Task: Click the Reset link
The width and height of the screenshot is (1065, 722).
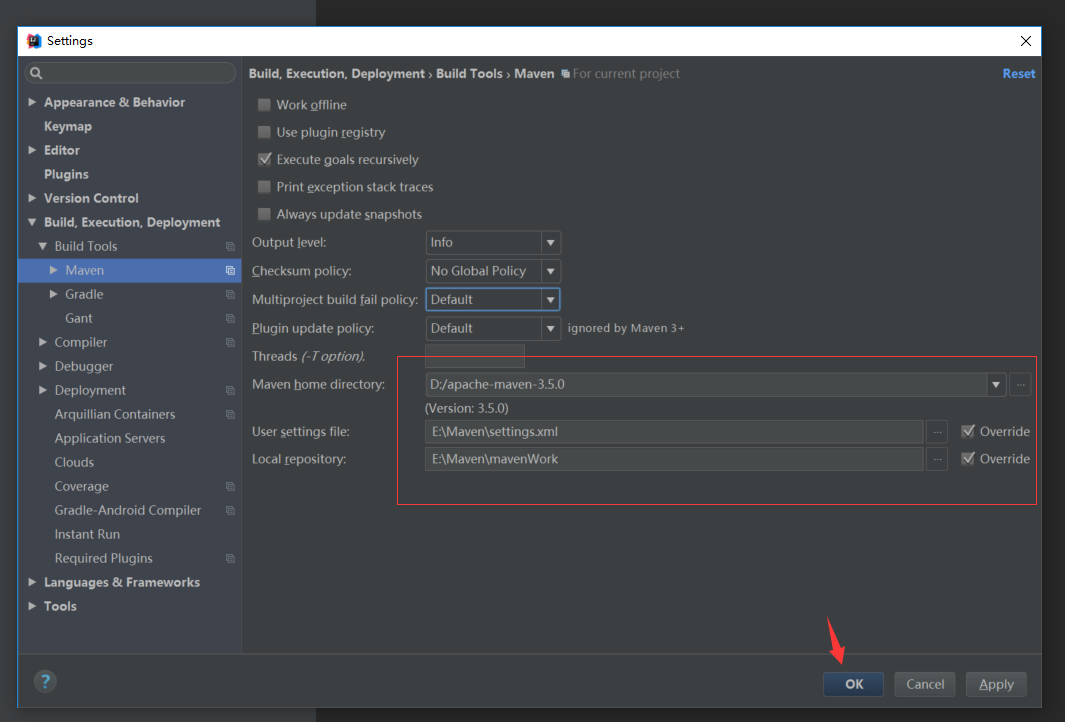Action: pyautogui.click(x=1019, y=73)
